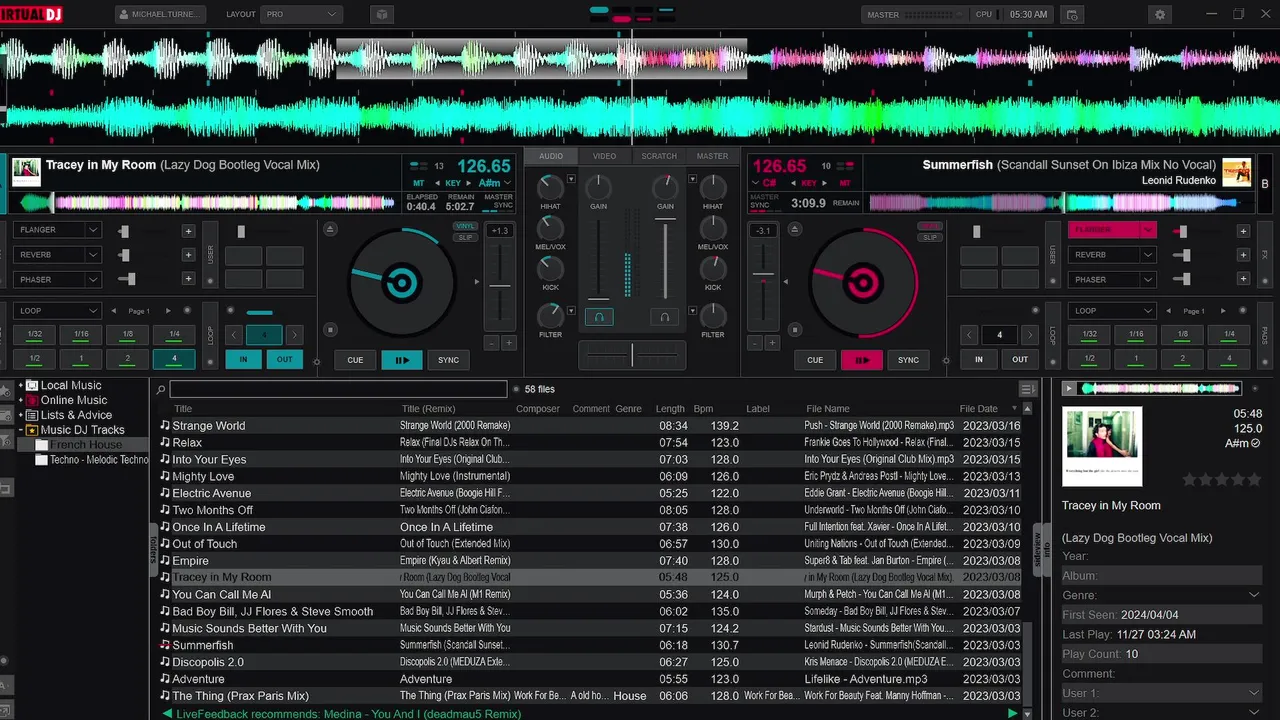This screenshot has height=720, width=1280.
Task: Toggle SLIP mode on left deck
Action: pyautogui.click(x=465, y=238)
